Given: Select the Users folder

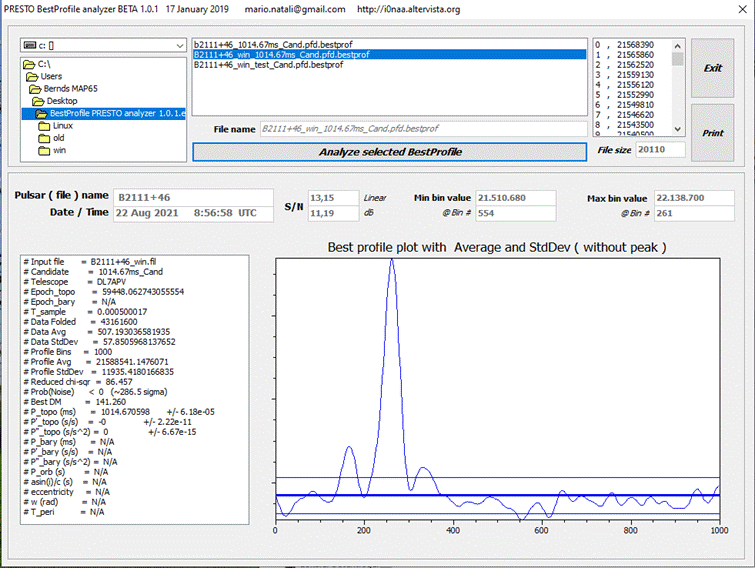Looking at the screenshot, I should point(44,76).
